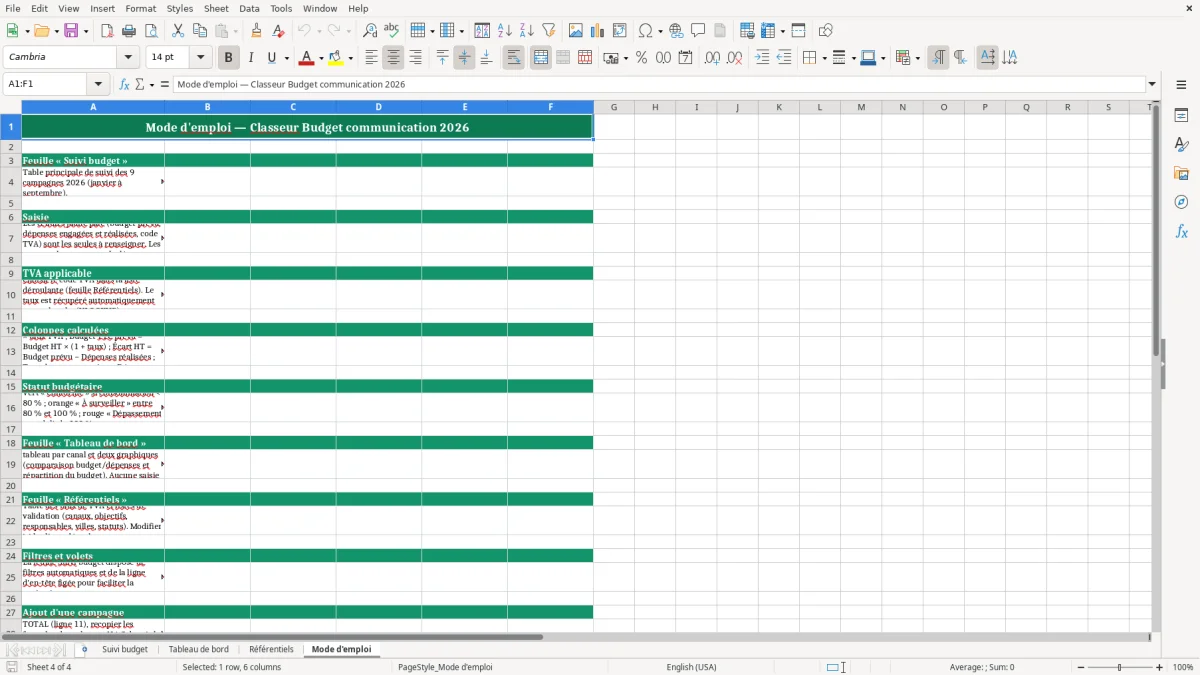Viewport: 1200px width, 675px height.
Task: Format cells as date
Action: pos(686,58)
